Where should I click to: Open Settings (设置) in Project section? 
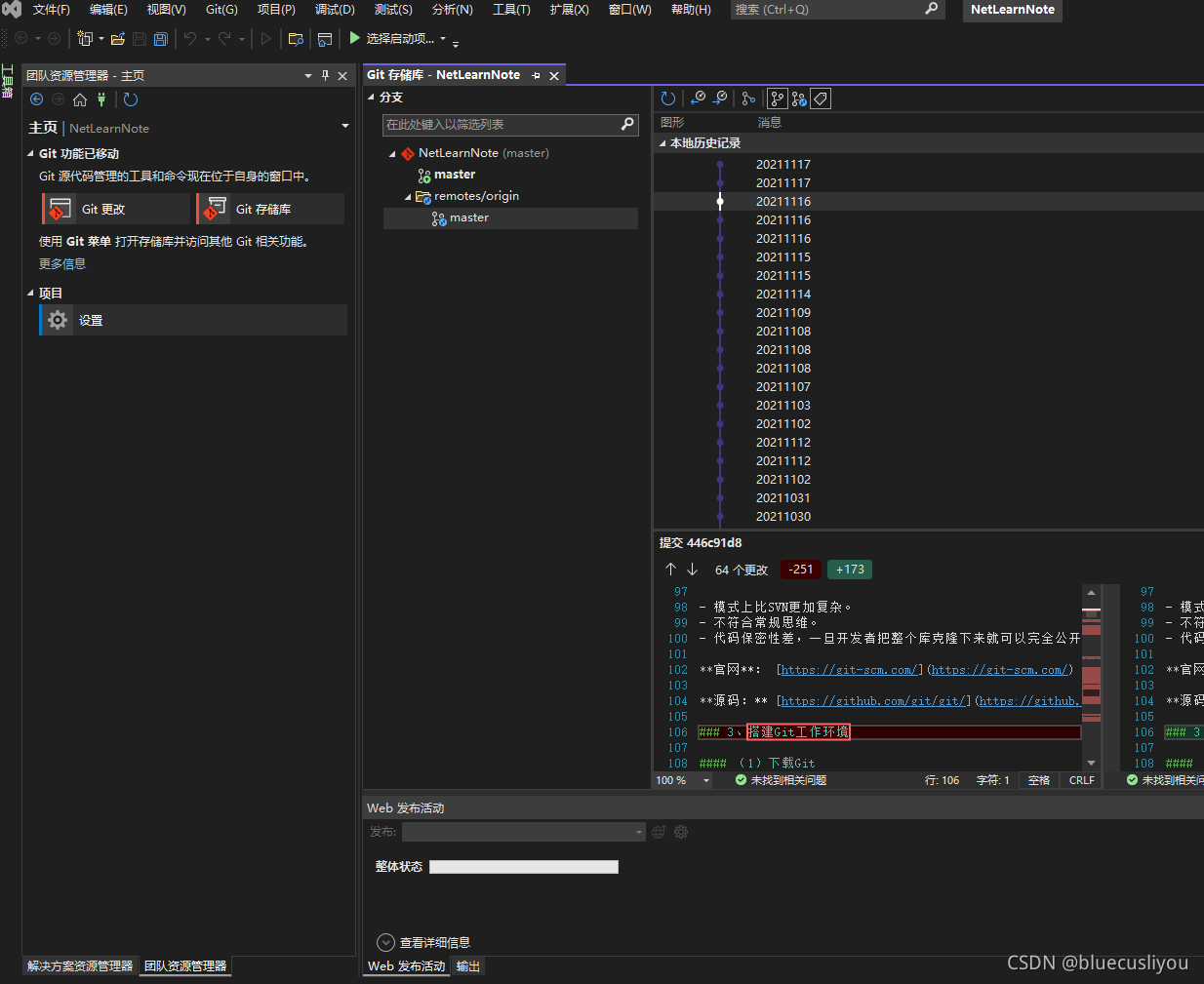point(193,320)
